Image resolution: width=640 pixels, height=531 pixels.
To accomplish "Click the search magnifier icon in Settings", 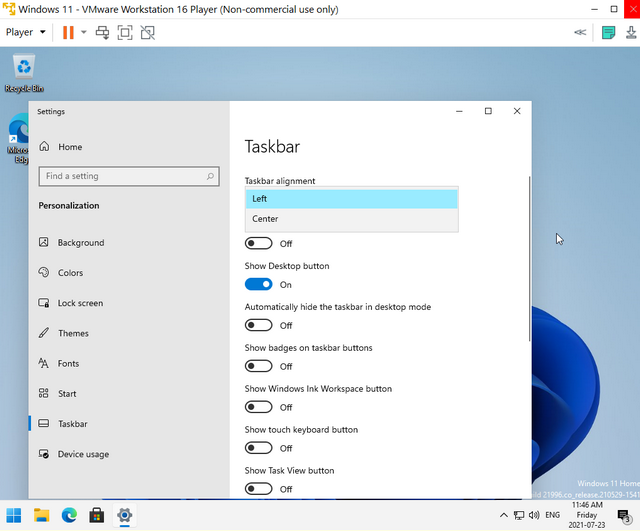I will point(210,176).
